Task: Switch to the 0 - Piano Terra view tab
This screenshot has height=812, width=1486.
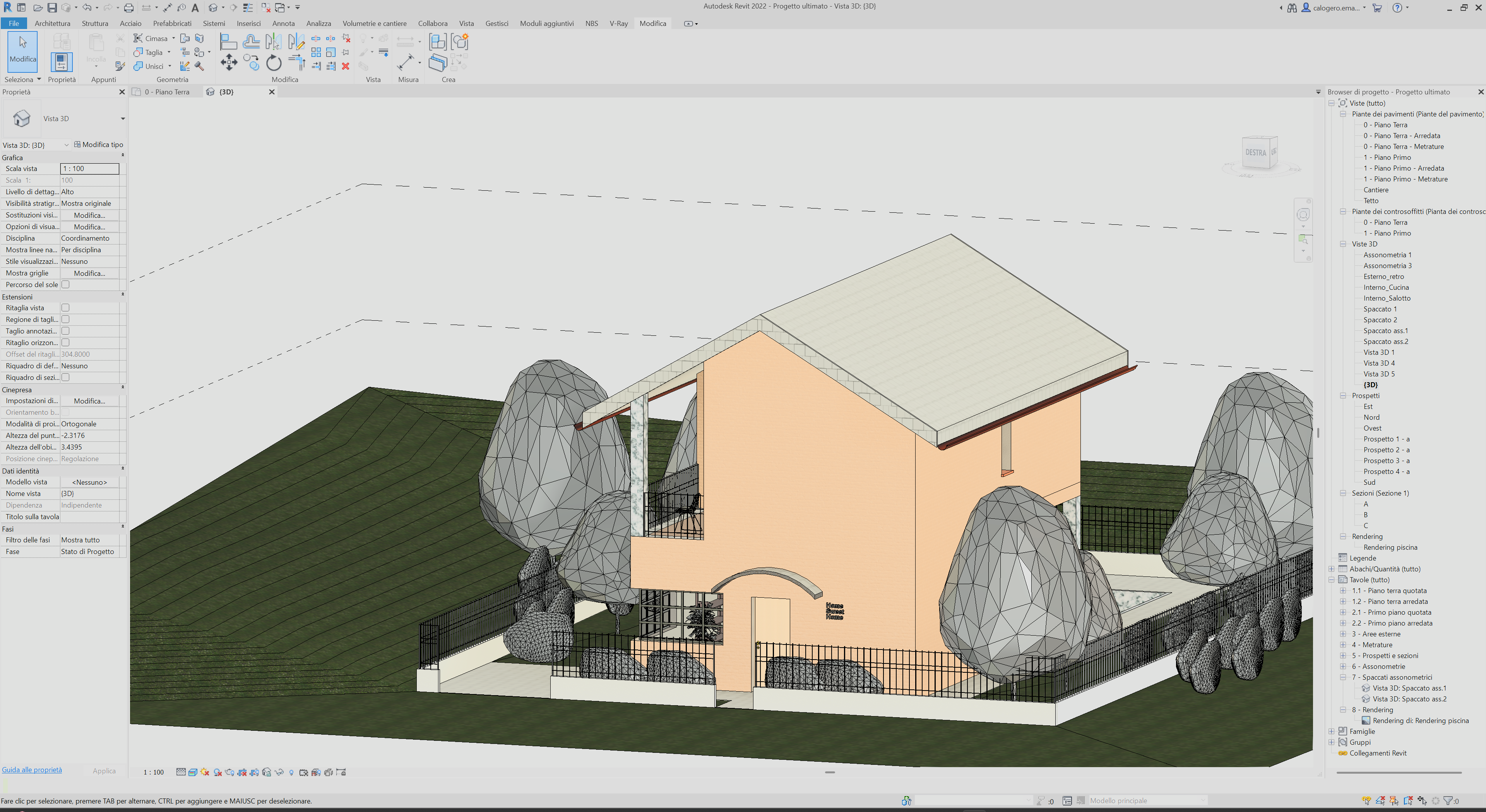Action: click(x=167, y=92)
